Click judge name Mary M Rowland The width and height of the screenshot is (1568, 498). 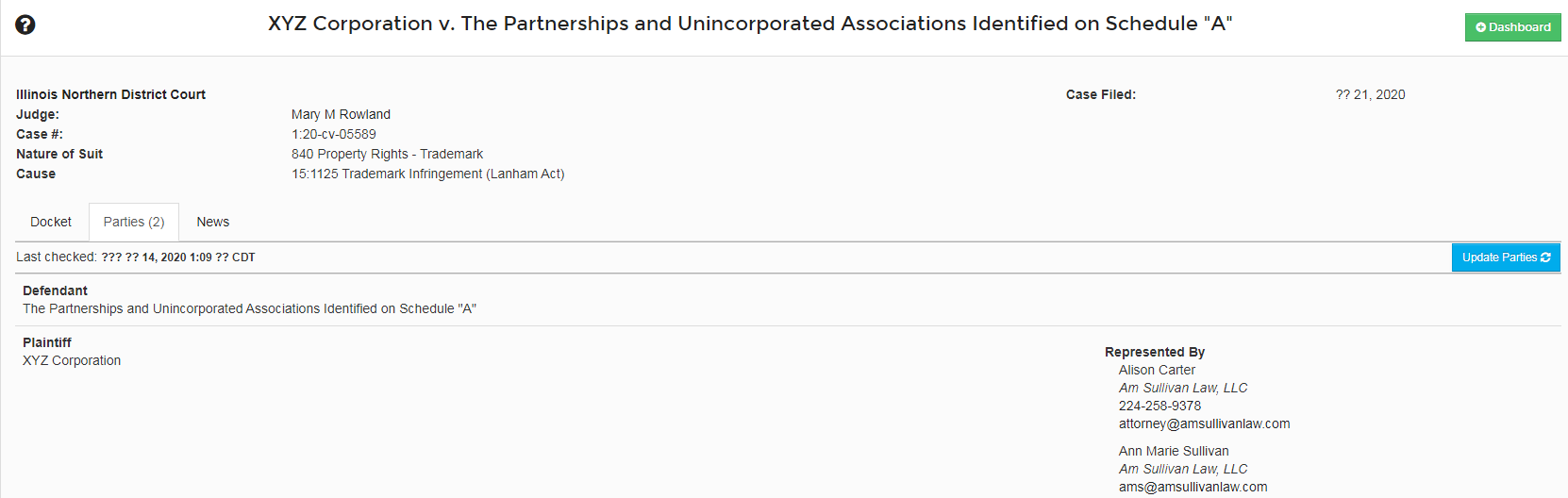(x=341, y=114)
